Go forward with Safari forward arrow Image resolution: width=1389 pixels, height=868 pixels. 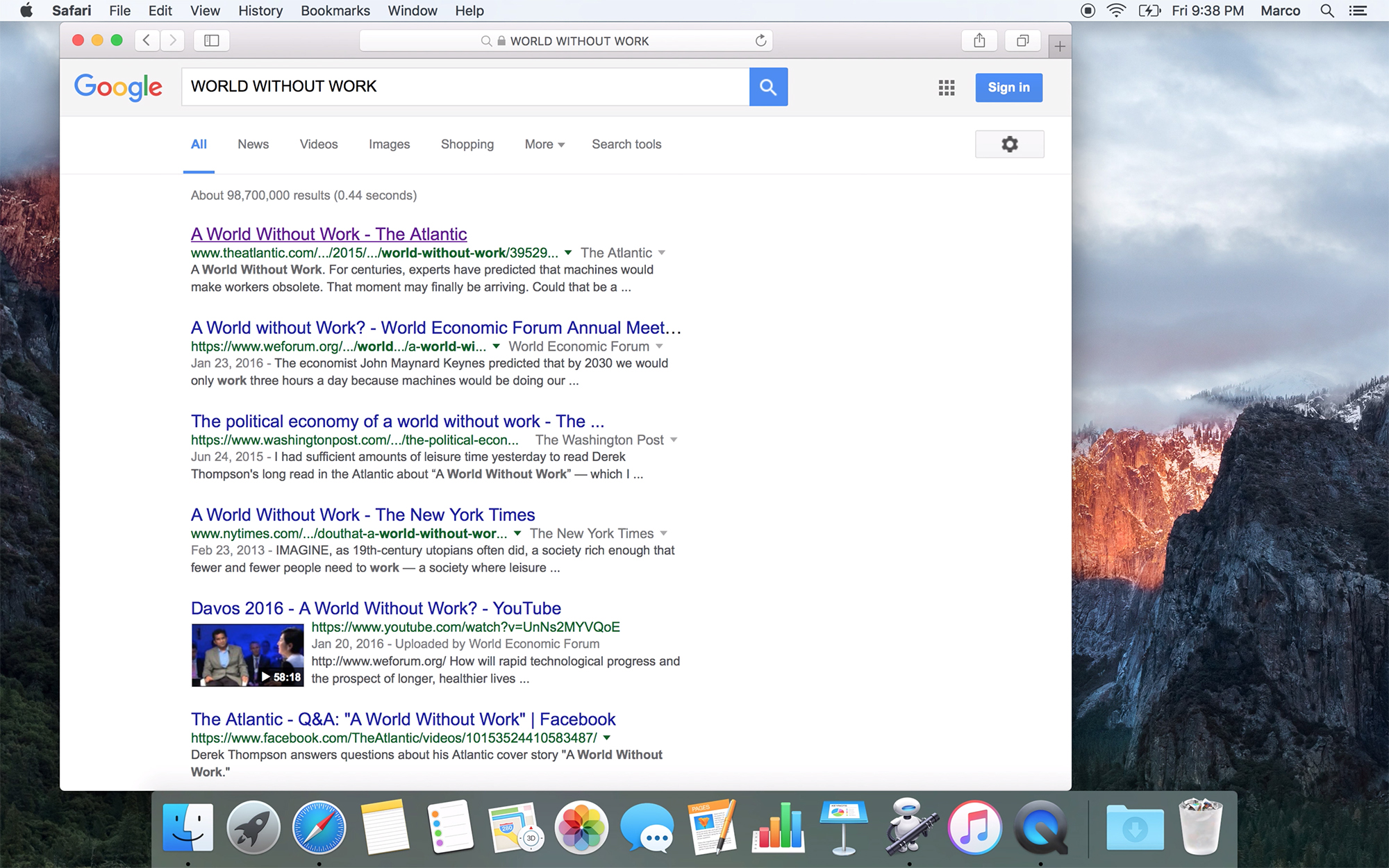click(173, 40)
